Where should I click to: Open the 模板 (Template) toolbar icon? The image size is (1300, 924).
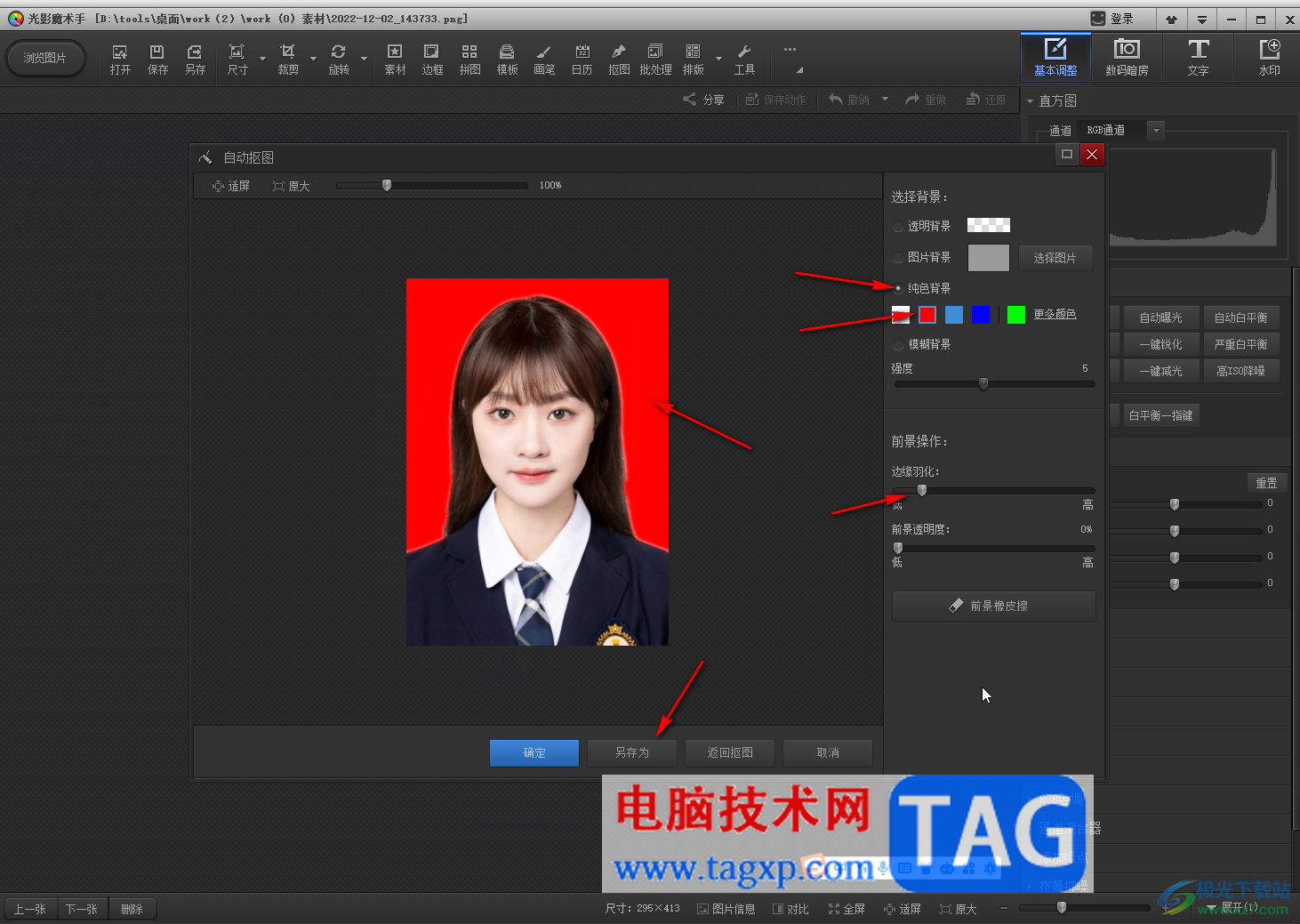click(507, 60)
